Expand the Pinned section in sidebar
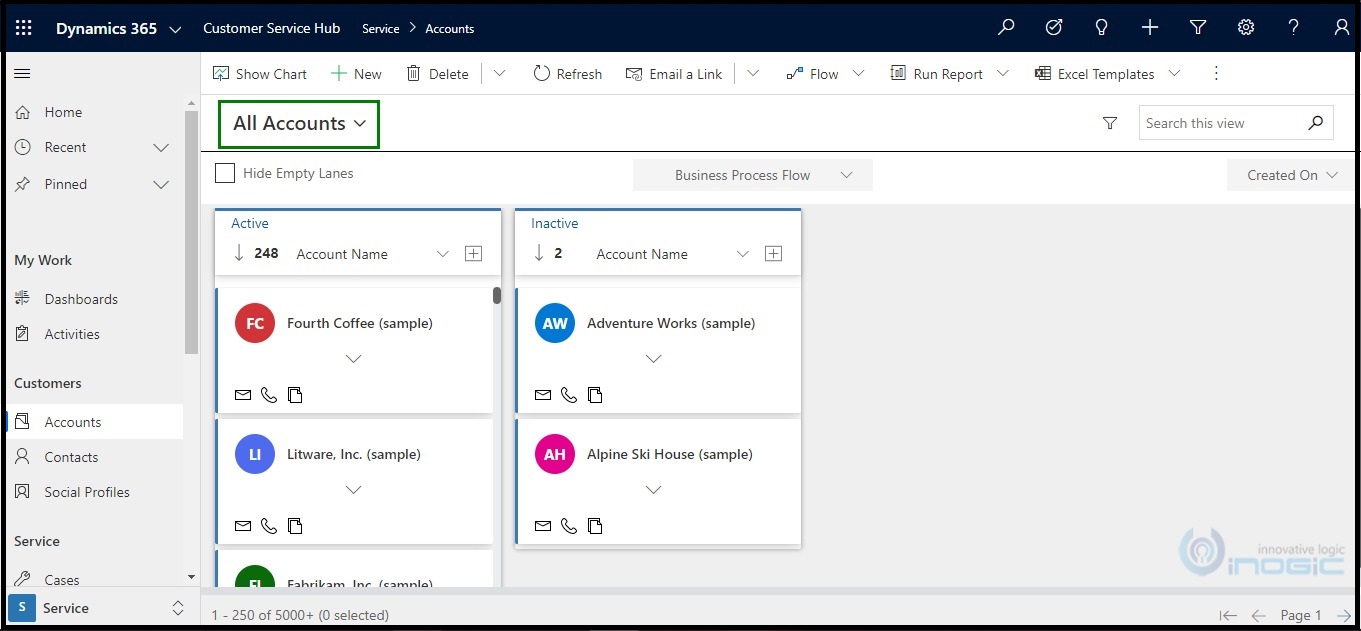 pyautogui.click(x=161, y=185)
